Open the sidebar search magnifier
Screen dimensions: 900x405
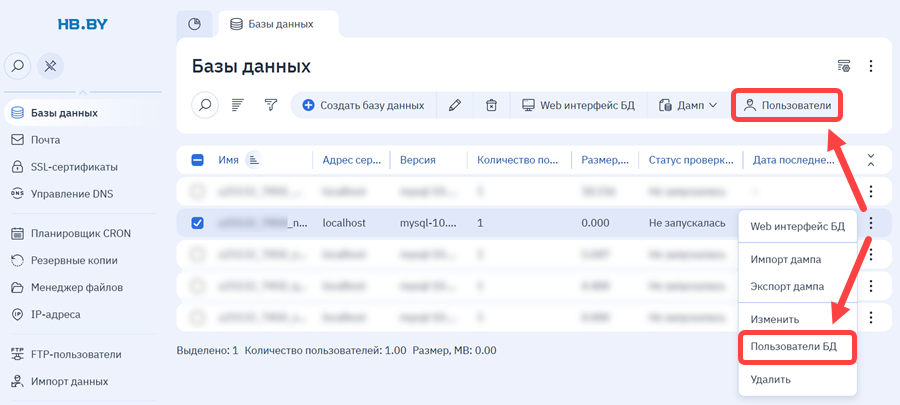(18, 67)
